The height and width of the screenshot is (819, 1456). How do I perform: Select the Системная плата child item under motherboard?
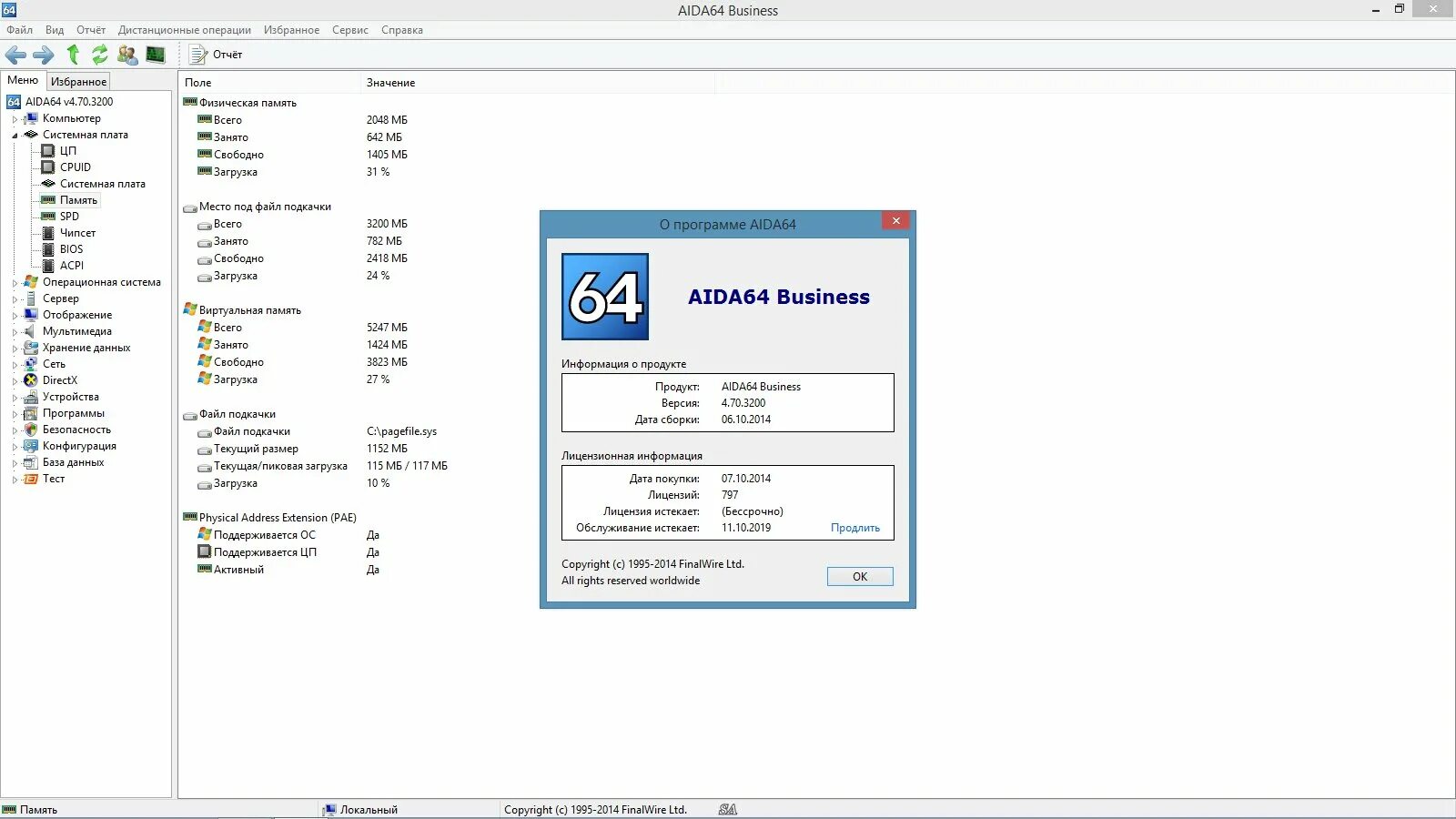click(103, 184)
